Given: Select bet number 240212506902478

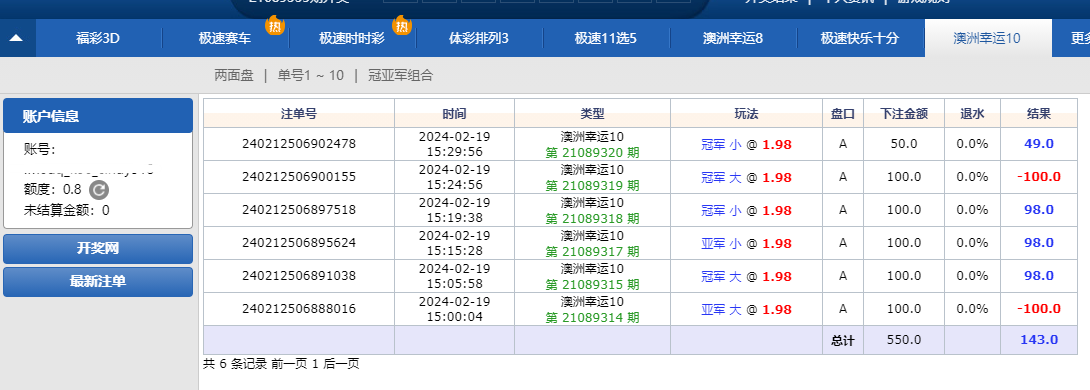Looking at the screenshot, I should (299, 144).
